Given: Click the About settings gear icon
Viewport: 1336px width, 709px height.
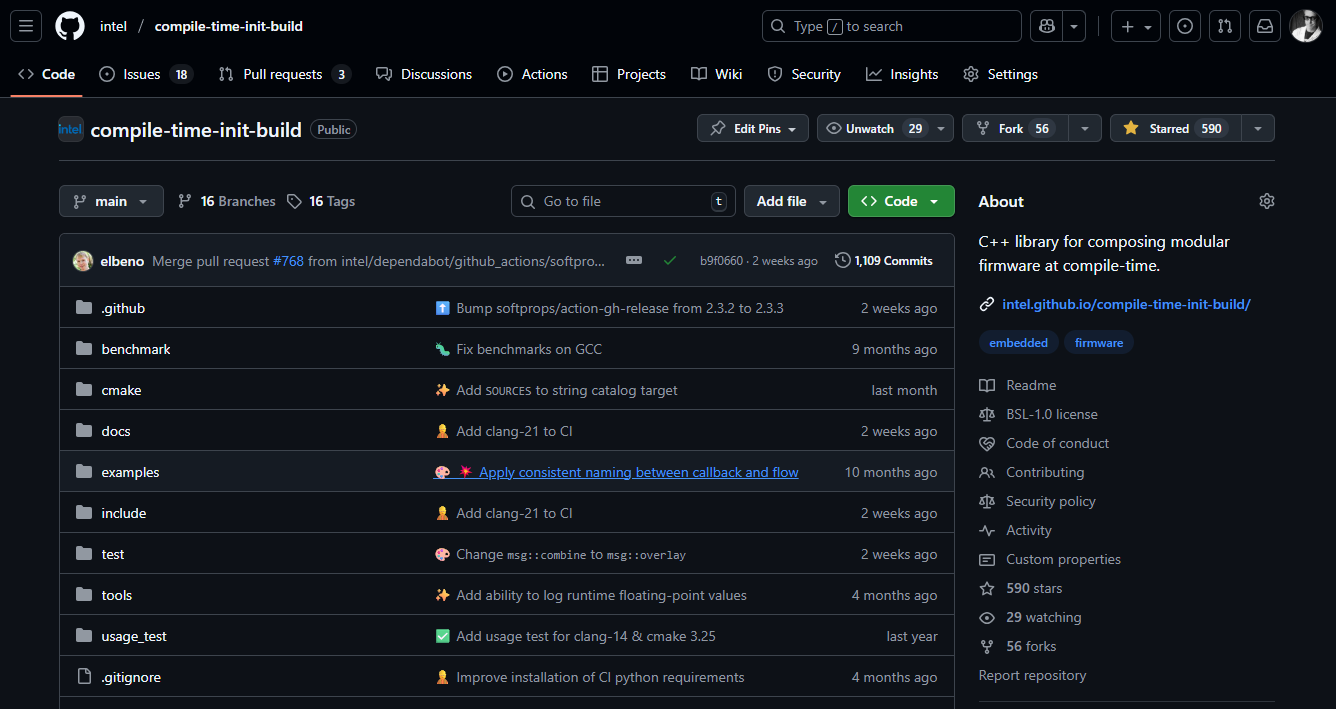Looking at the screenshot, I should click(1266, 201).
